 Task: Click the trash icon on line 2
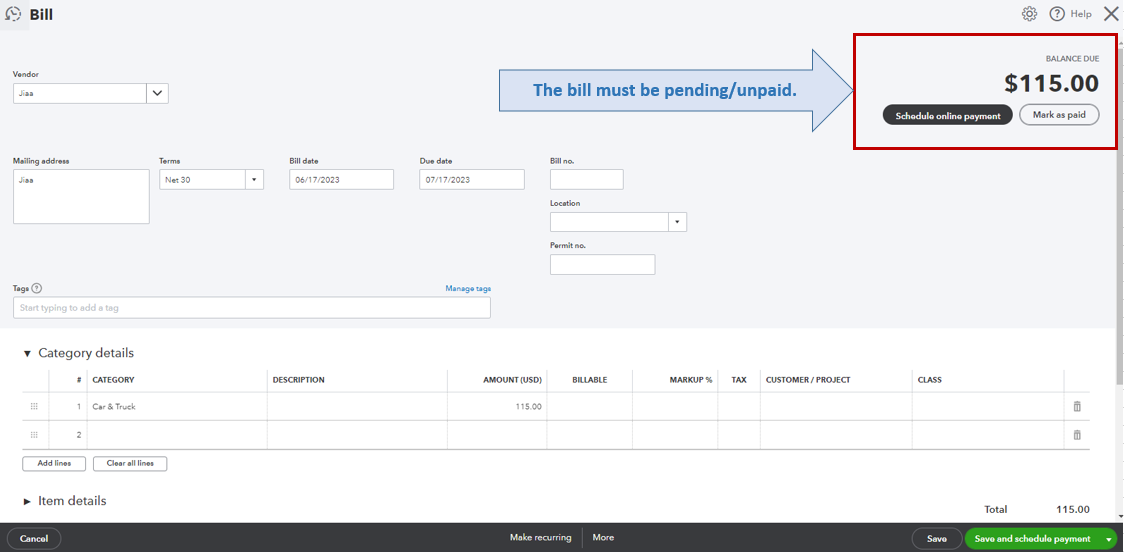[1077, 435]
